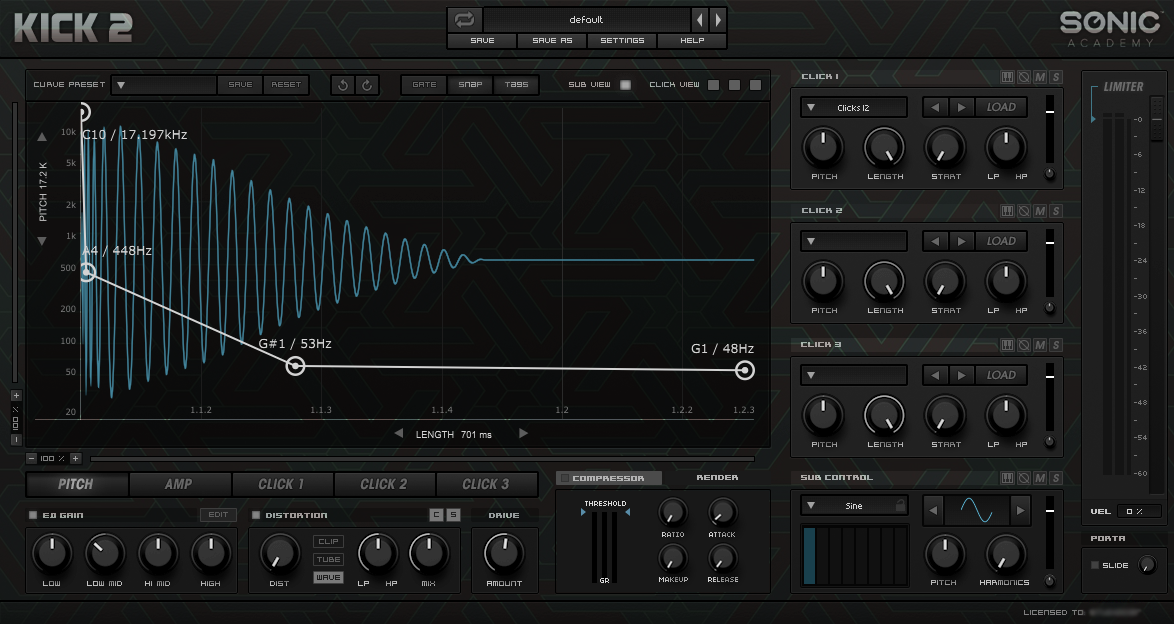Click the keyboard tracking icon for Click 2
1174x624 pixels.
[1008, 211]
